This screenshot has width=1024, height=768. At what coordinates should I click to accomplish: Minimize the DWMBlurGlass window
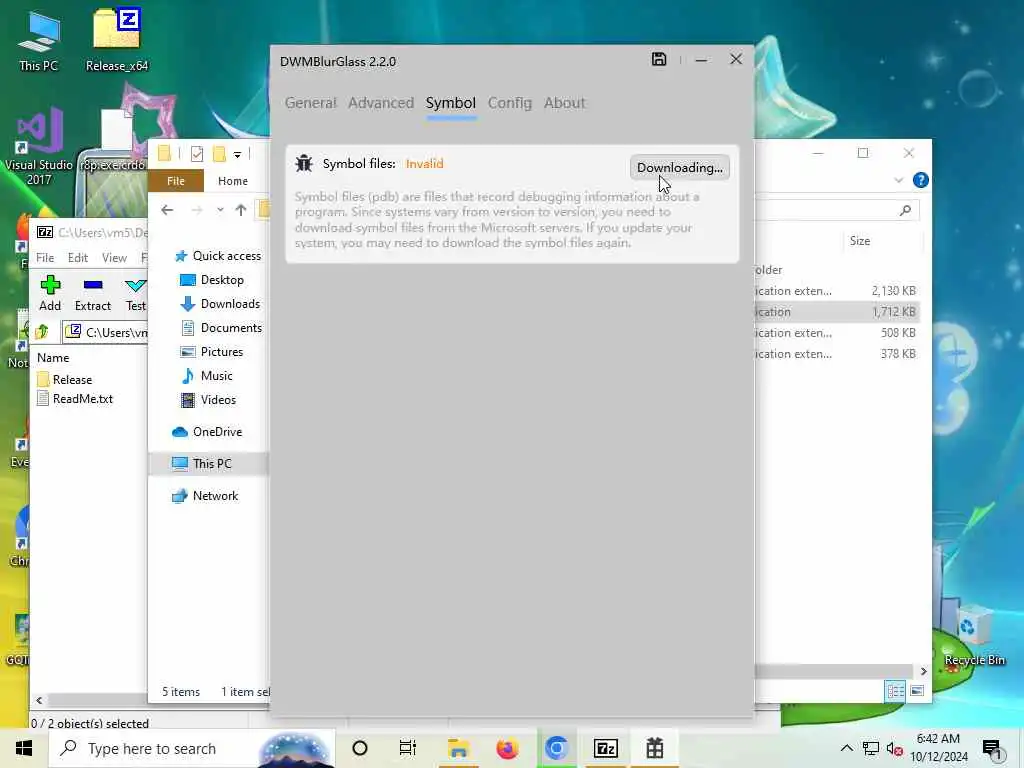pyautogui.click(x=701, y=60)
